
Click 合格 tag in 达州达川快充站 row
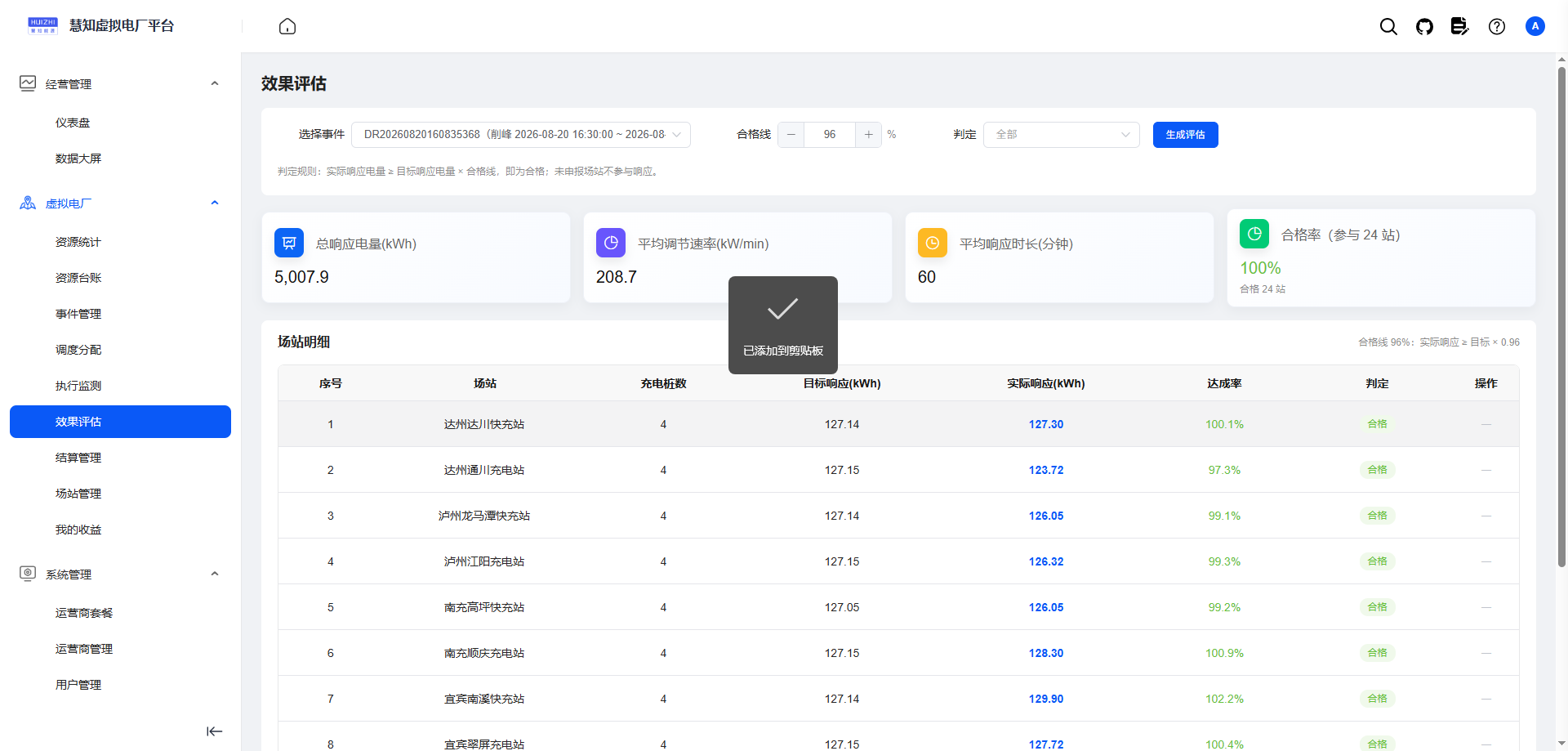(x=1377, y=424)
